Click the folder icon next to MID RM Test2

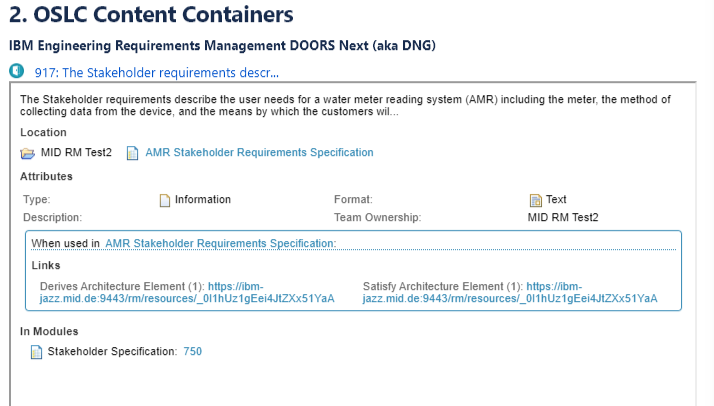coord(28,153)
